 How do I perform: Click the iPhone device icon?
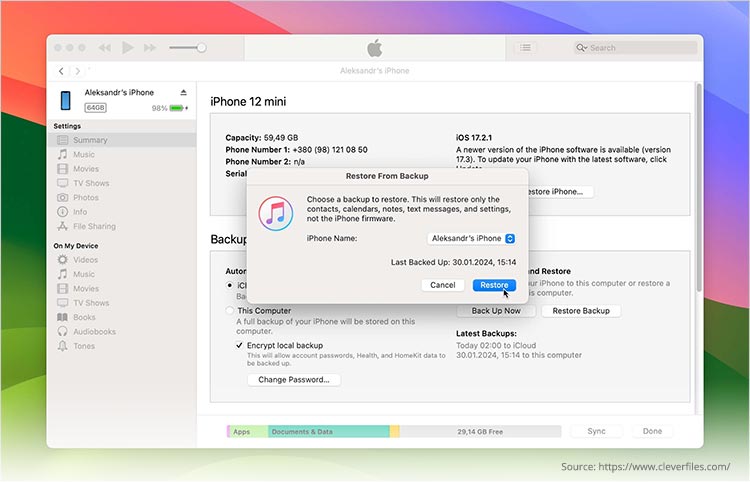tap(66, 100)
